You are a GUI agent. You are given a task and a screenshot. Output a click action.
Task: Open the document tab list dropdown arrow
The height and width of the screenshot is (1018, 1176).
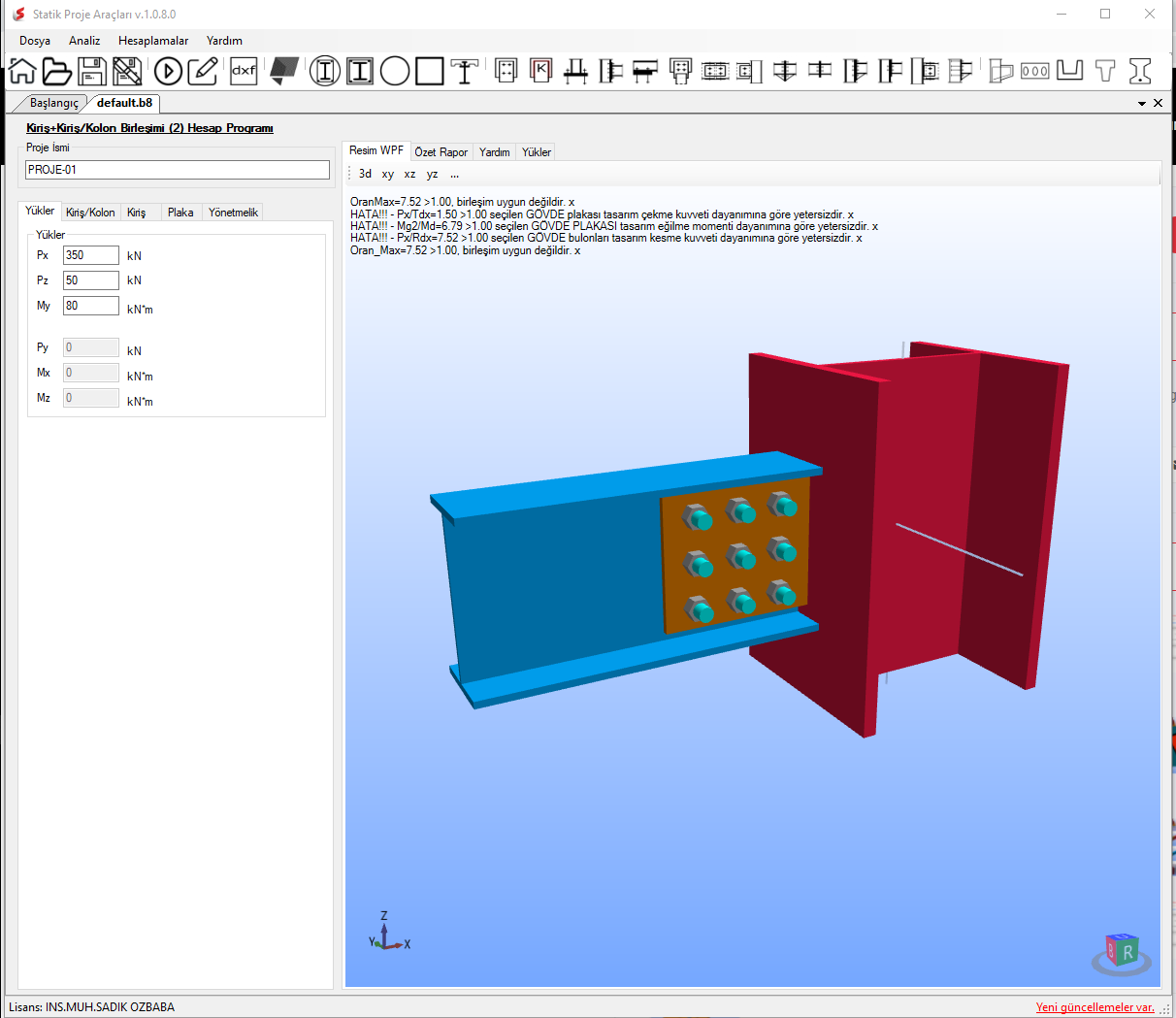tap(1142, 103)
